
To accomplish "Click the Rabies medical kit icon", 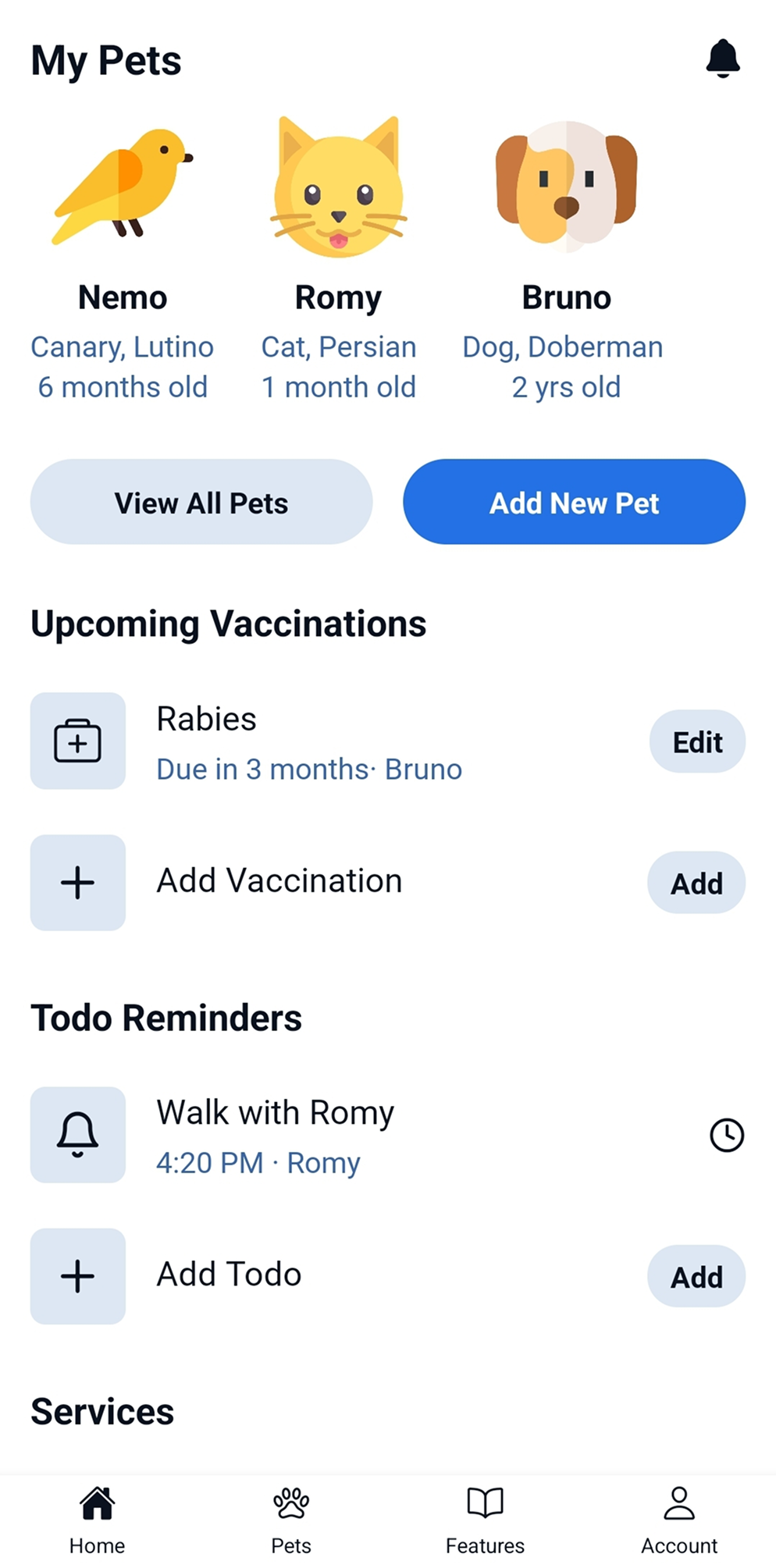I will pyautogui.click(x=78, y=741).
